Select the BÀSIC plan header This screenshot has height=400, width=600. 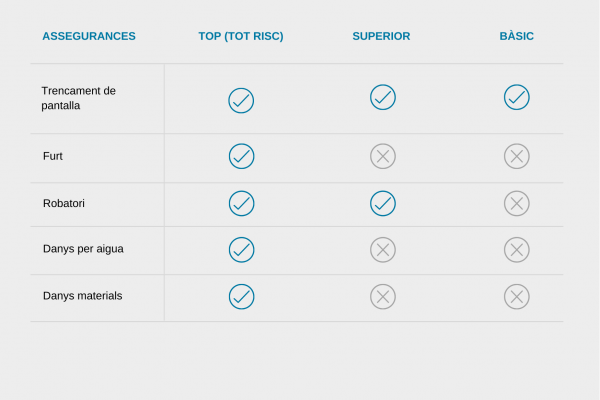(x=517, y=36)
